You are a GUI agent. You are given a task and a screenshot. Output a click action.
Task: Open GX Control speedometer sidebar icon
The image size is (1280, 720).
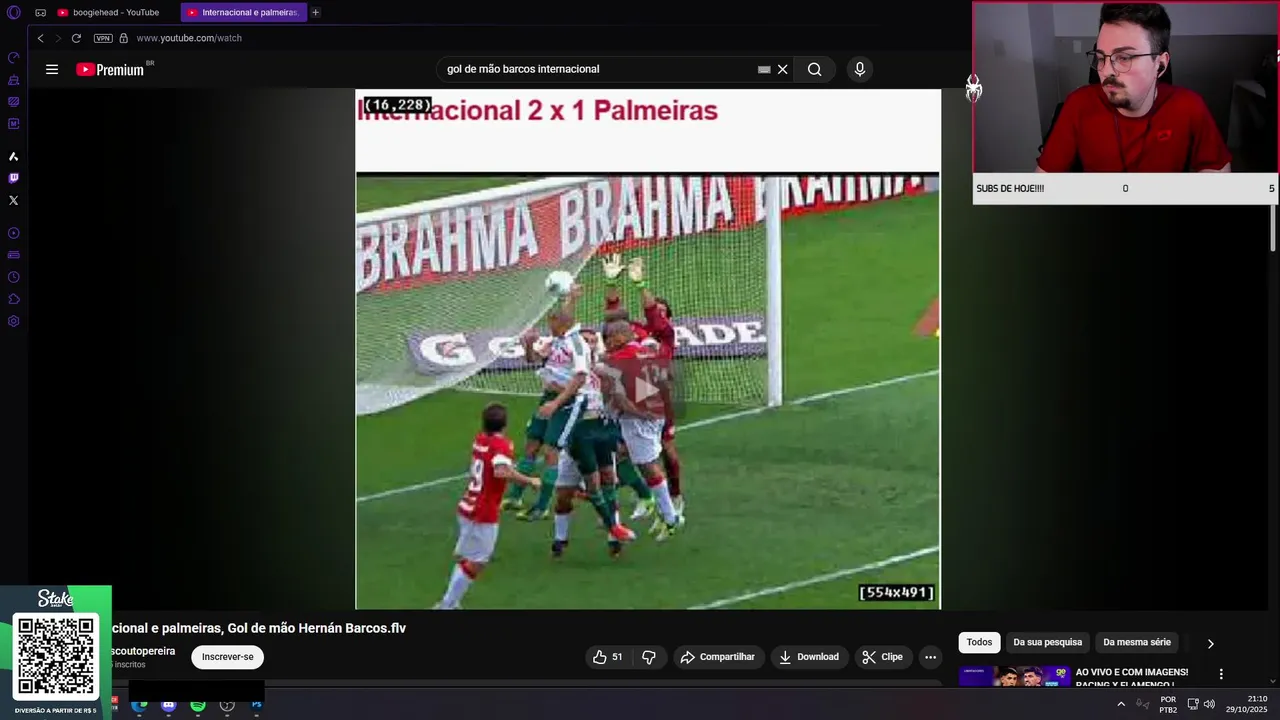(x=14, y=58)
